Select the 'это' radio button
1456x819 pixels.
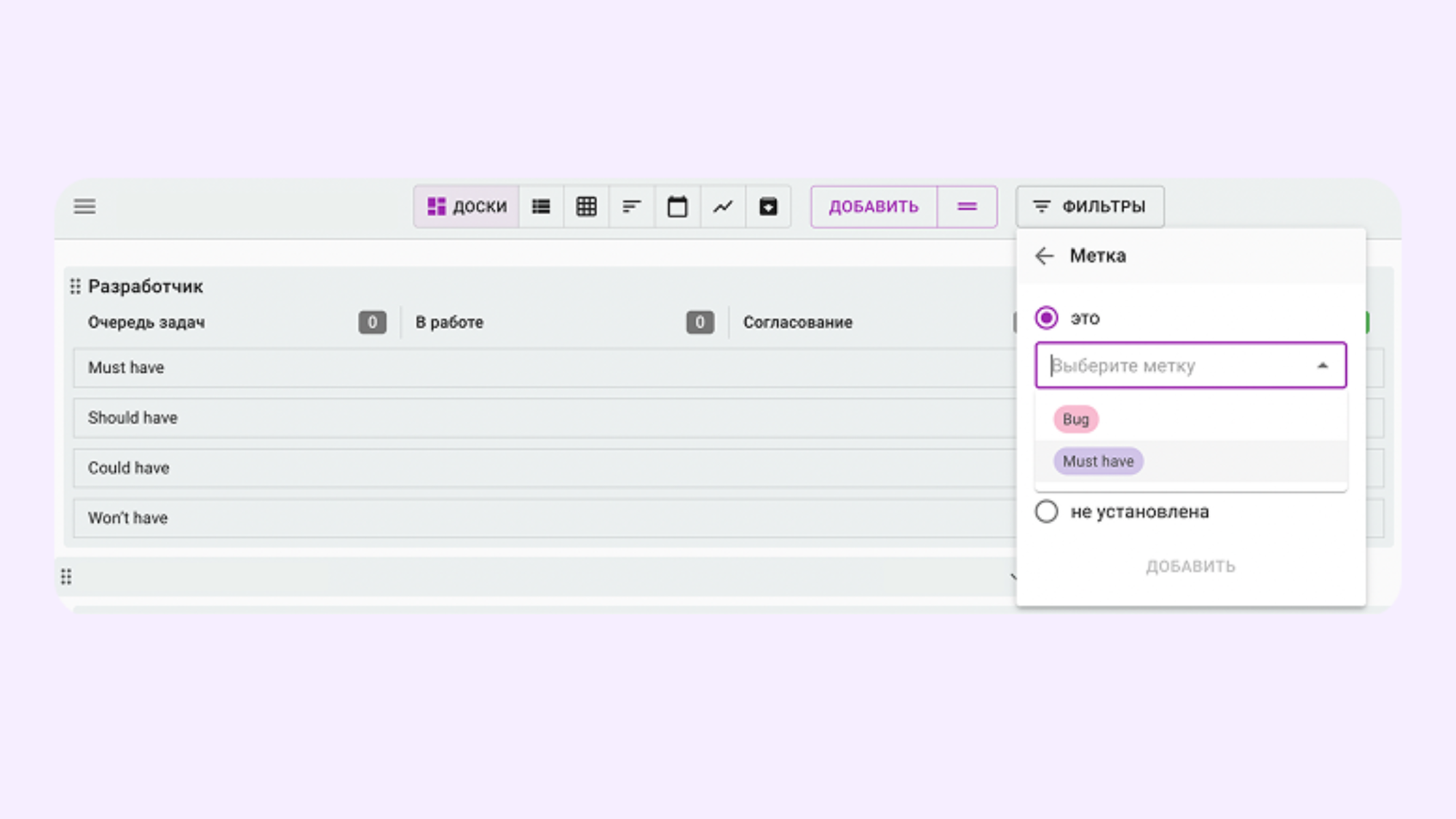coord(1046,318)
